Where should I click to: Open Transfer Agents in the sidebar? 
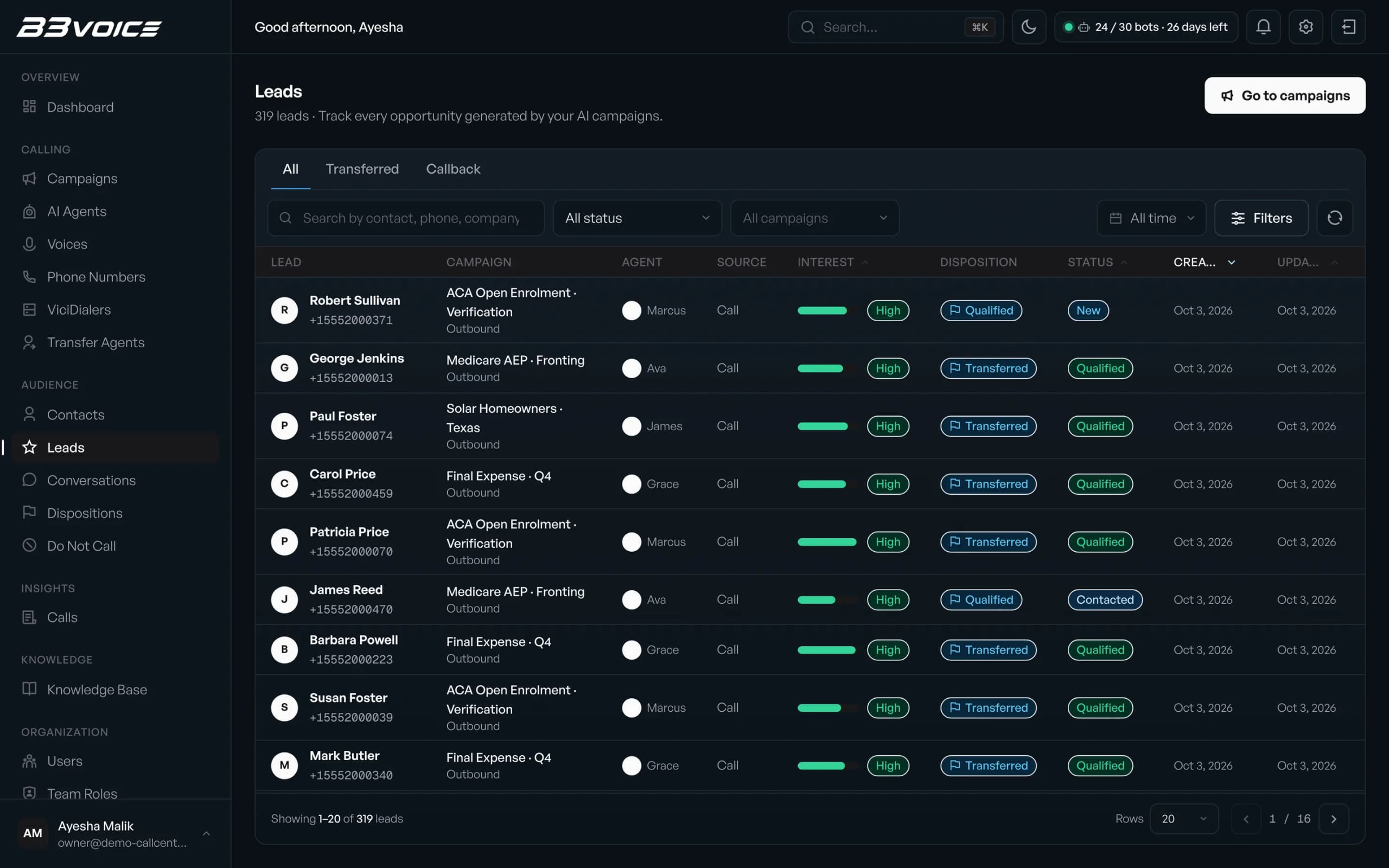[x=115, y=342]
